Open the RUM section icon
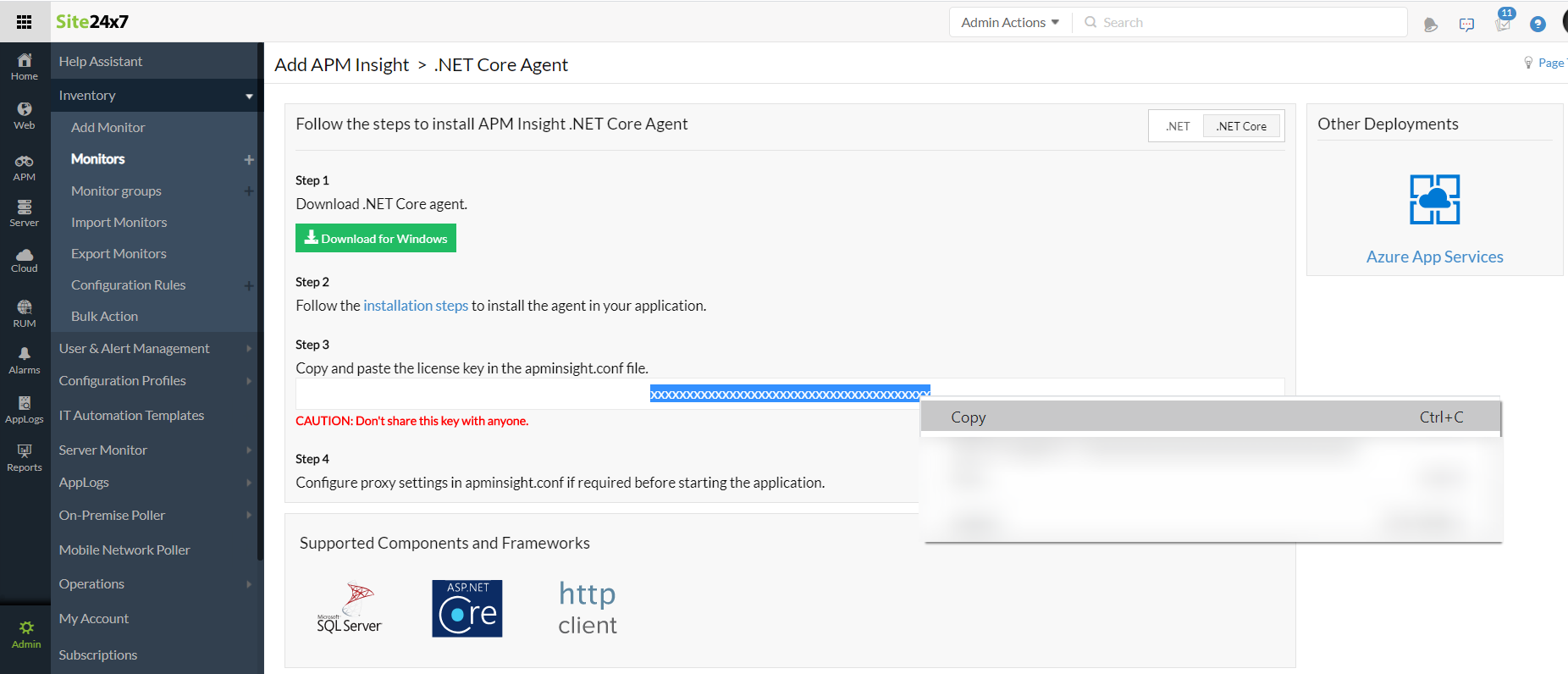 pyautogui.click(x=25, y=312)
